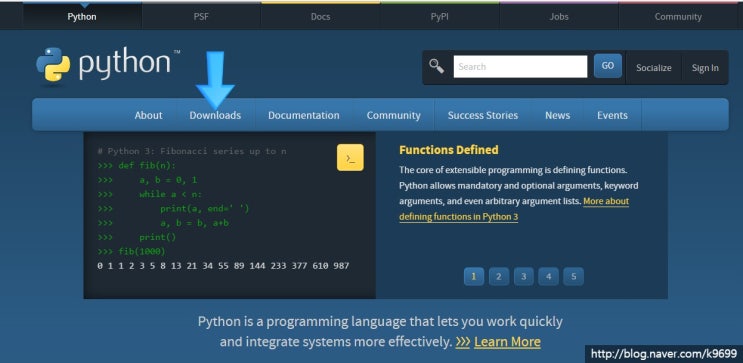Select slide 1 in the carousel
This screenshot has height=363, width=743.
[474, 277]
